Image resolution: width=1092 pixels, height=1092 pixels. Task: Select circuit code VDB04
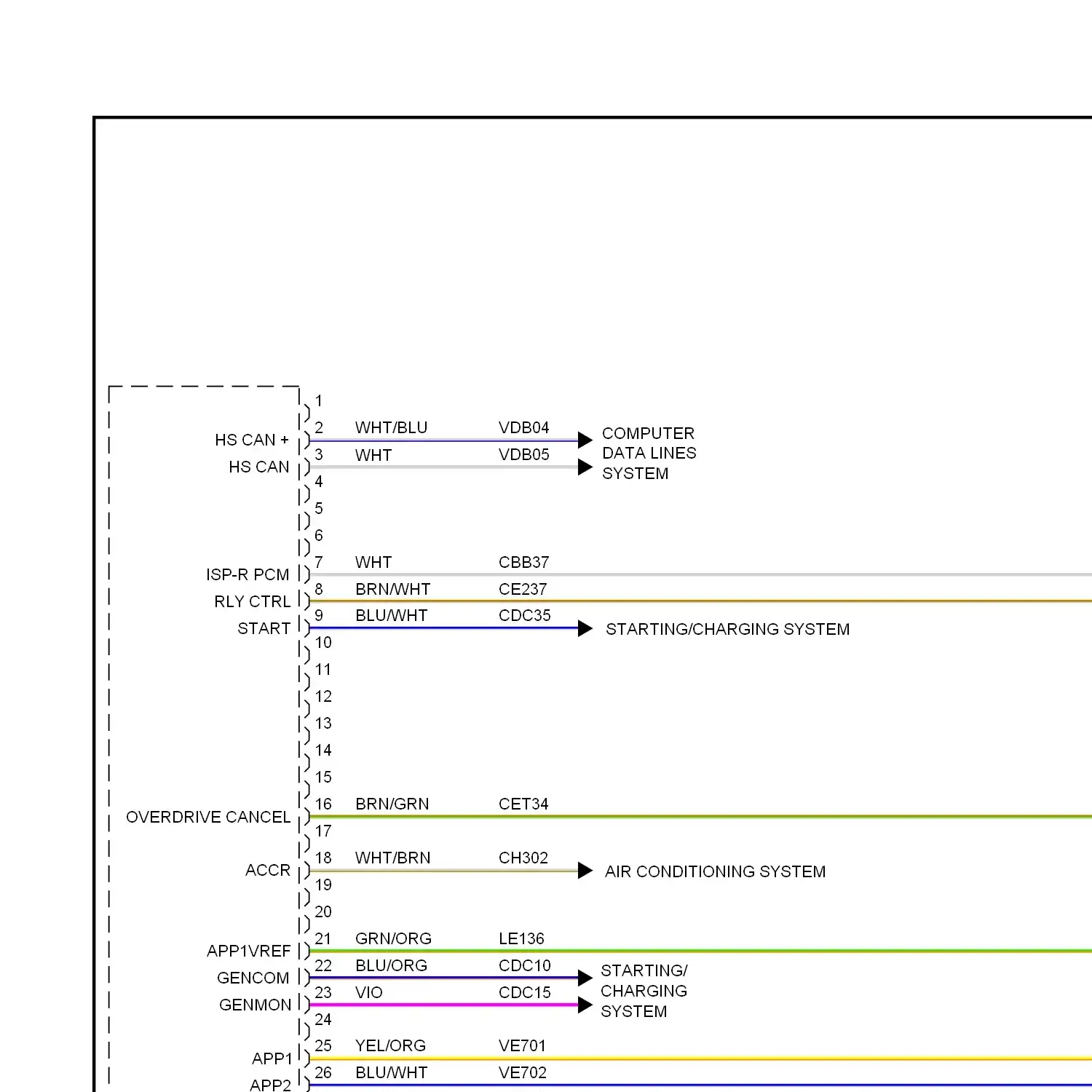tap(523, 427)
